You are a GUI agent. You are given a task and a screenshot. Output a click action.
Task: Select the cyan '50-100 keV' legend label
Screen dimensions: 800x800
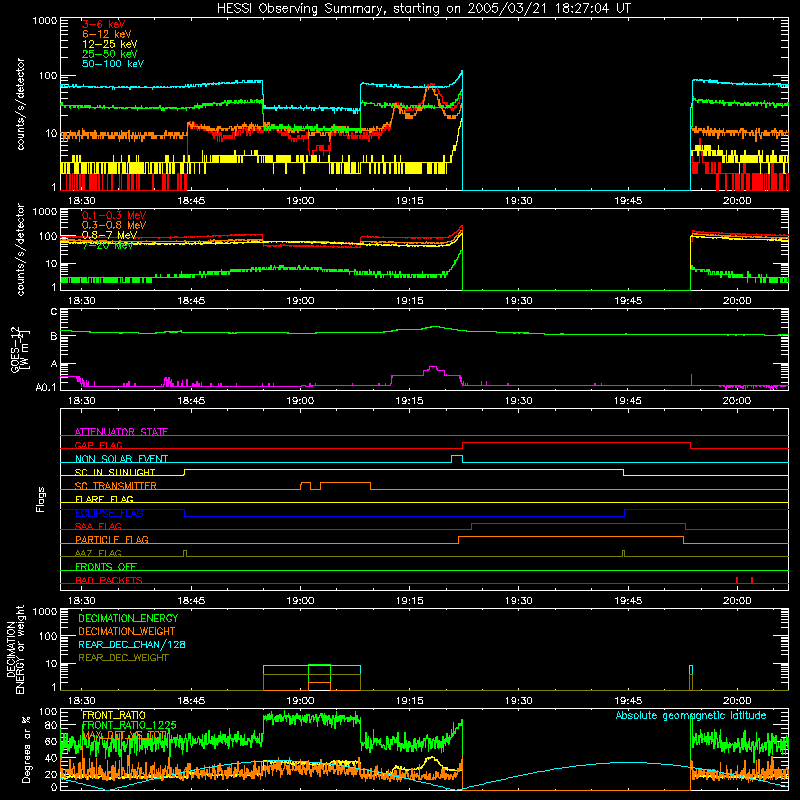pos(113,64)
